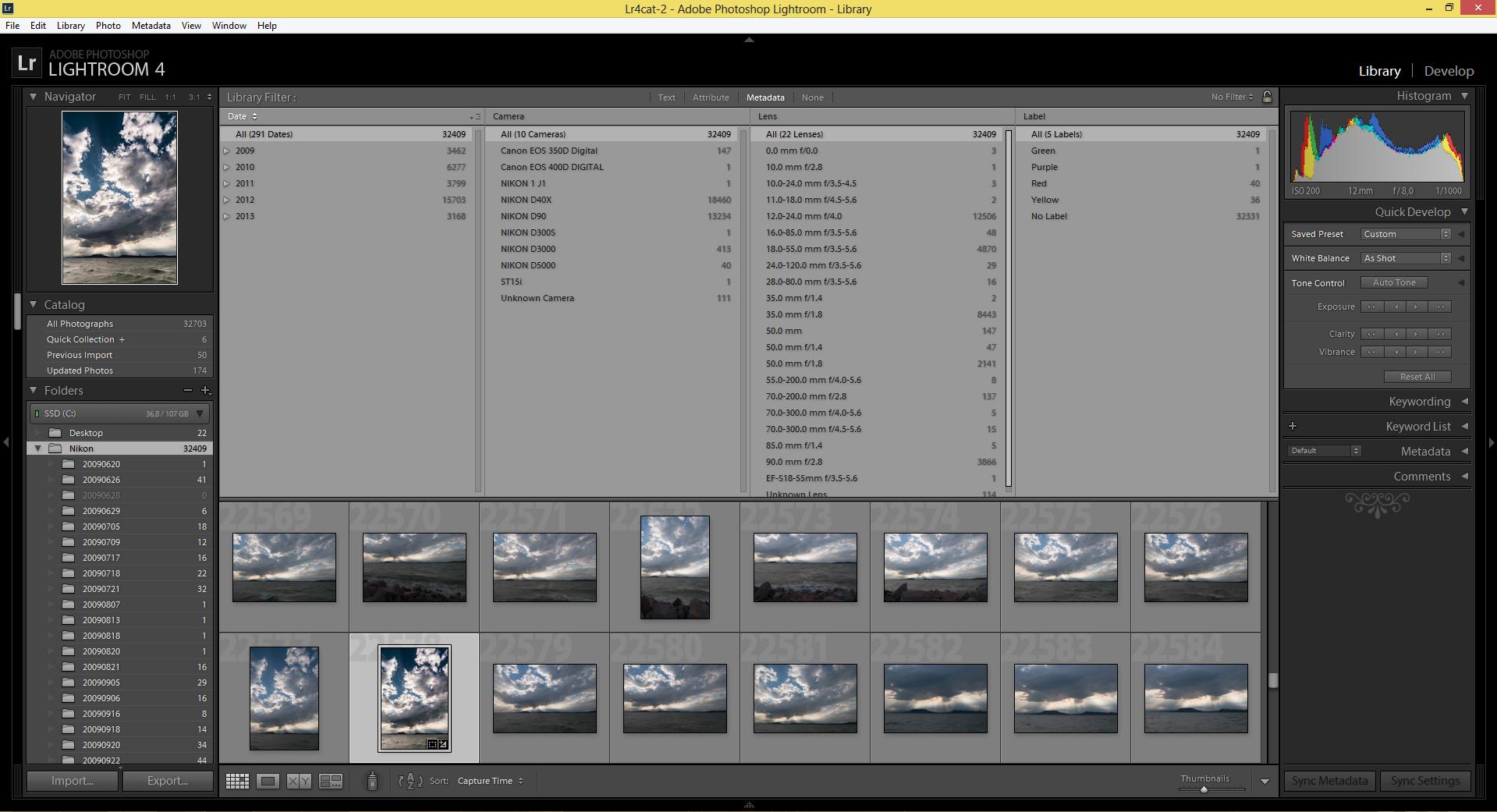
Task: Switch to Compare (X|Y) view
Action: pyautogui.click(x=299, y=781)
